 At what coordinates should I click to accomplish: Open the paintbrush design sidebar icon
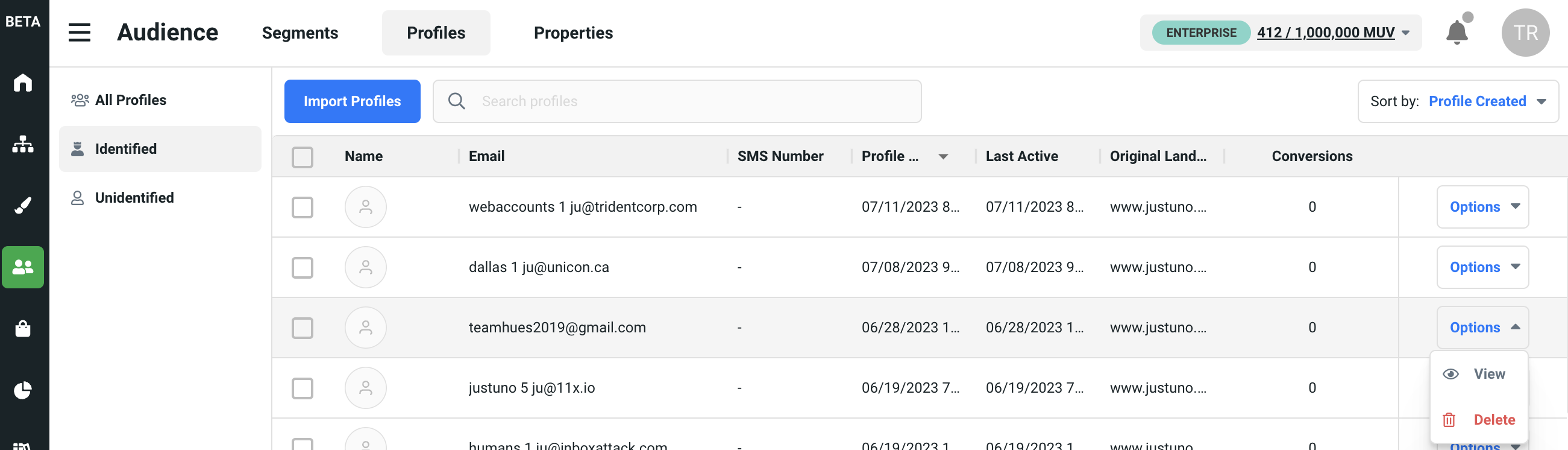(x=23, y=206)
